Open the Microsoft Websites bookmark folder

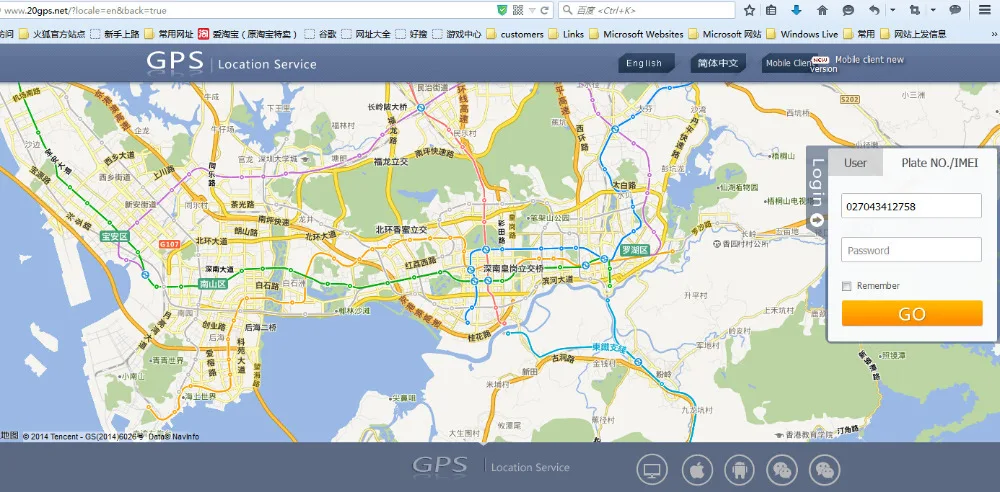coord(636,34)
